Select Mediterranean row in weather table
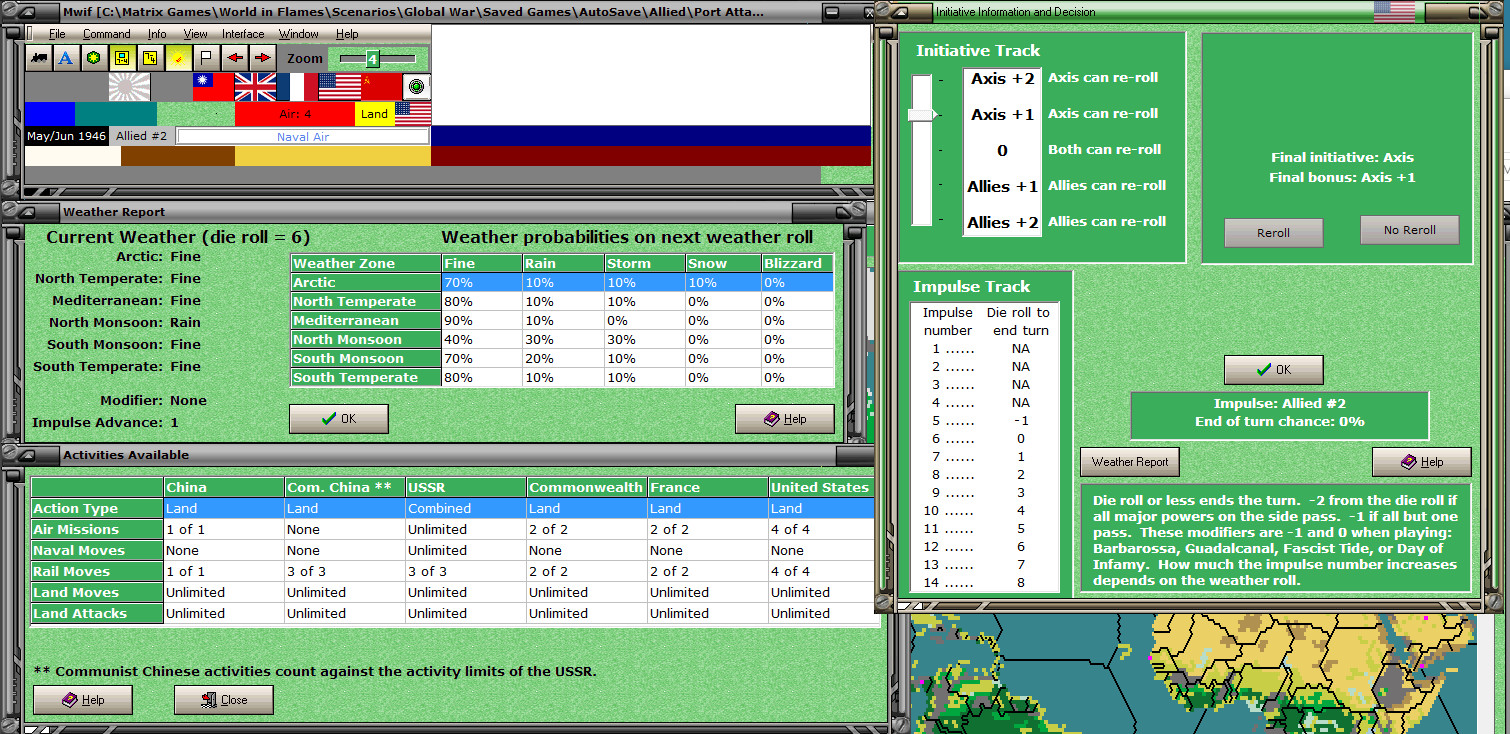The image size is (1510, 734). click(x=563, y=321)
